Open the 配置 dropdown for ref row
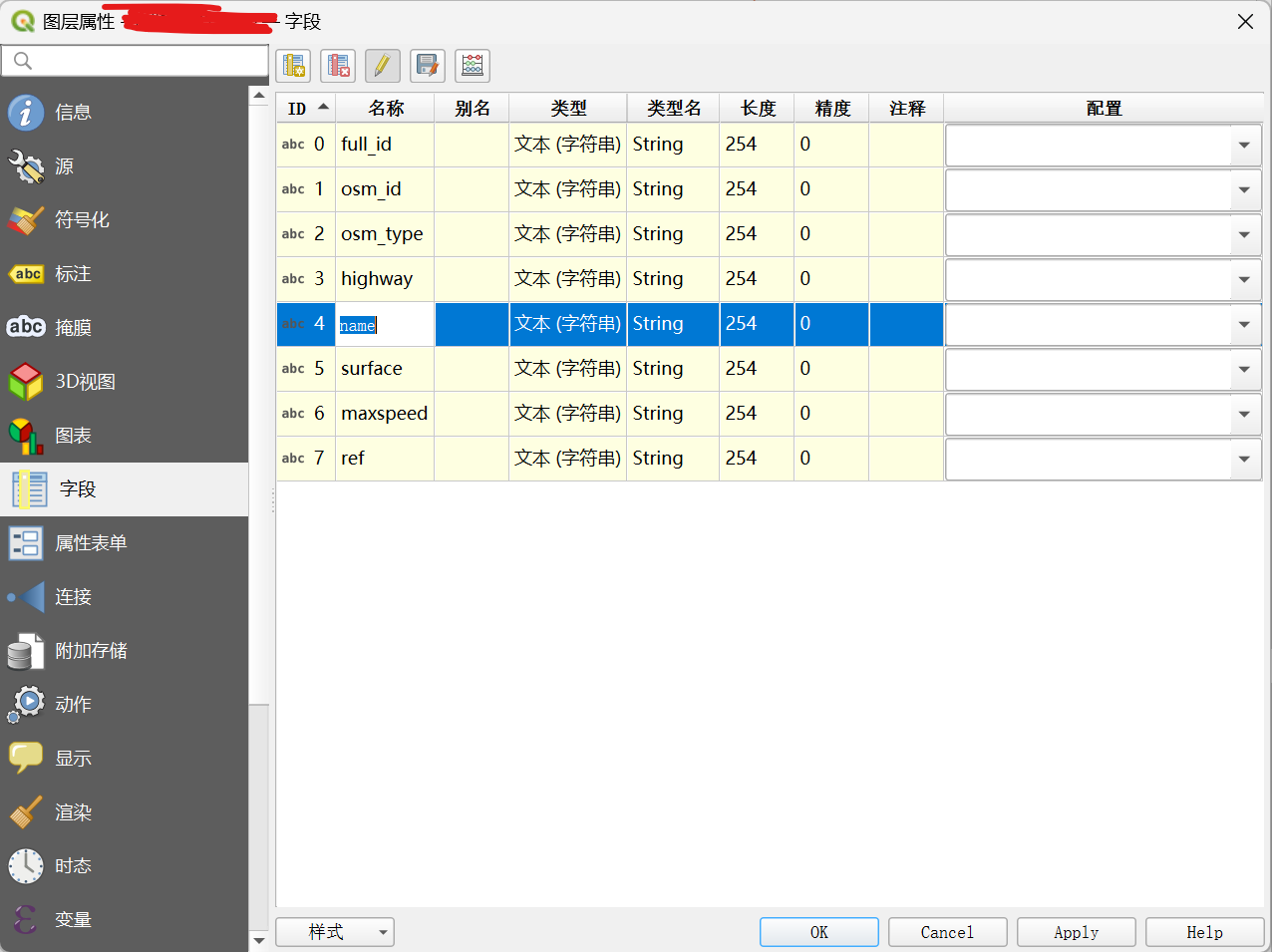1272x952 pixels. [1244, 460]
